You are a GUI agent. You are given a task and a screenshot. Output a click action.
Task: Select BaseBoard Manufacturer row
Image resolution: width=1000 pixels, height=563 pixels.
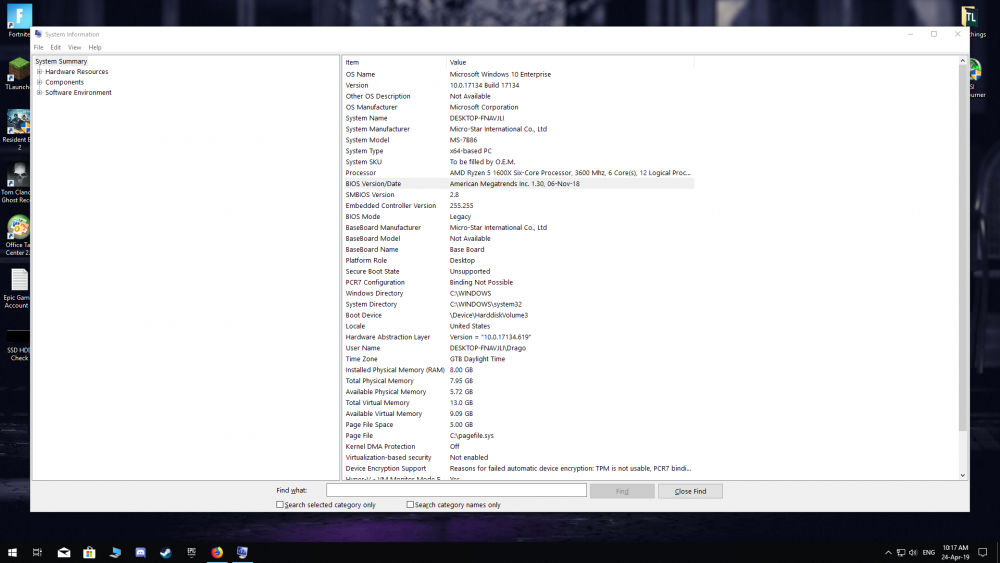518,228
